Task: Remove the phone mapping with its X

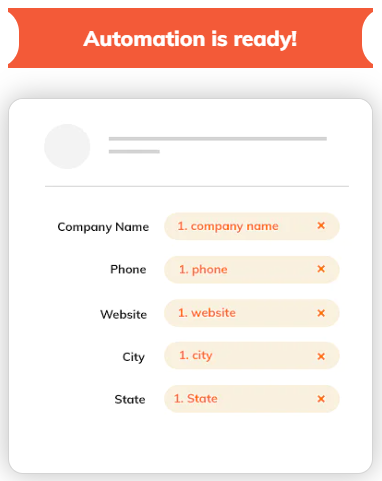Action: tap(321, 269)
